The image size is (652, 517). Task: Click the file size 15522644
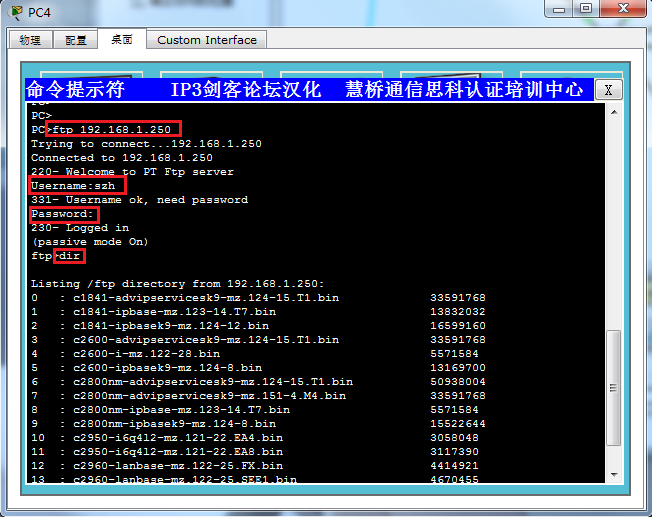point(458,424)
